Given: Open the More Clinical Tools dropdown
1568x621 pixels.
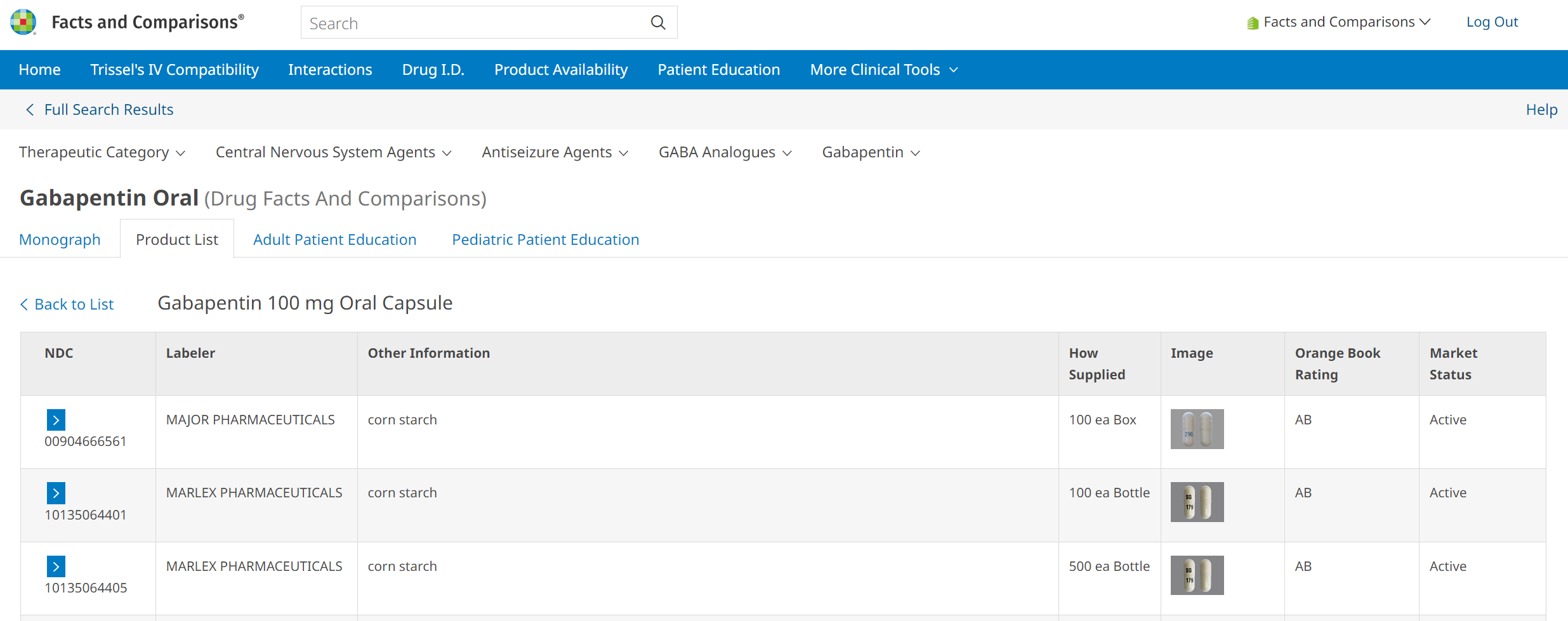Looking at the screenshot, I should tap(883, 70).
